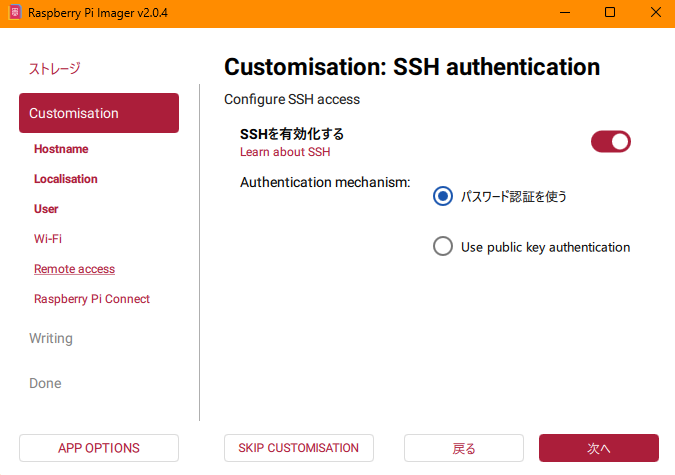Open the Learn about SSH link
Screen dimensions: 675x475
(284, 152)
